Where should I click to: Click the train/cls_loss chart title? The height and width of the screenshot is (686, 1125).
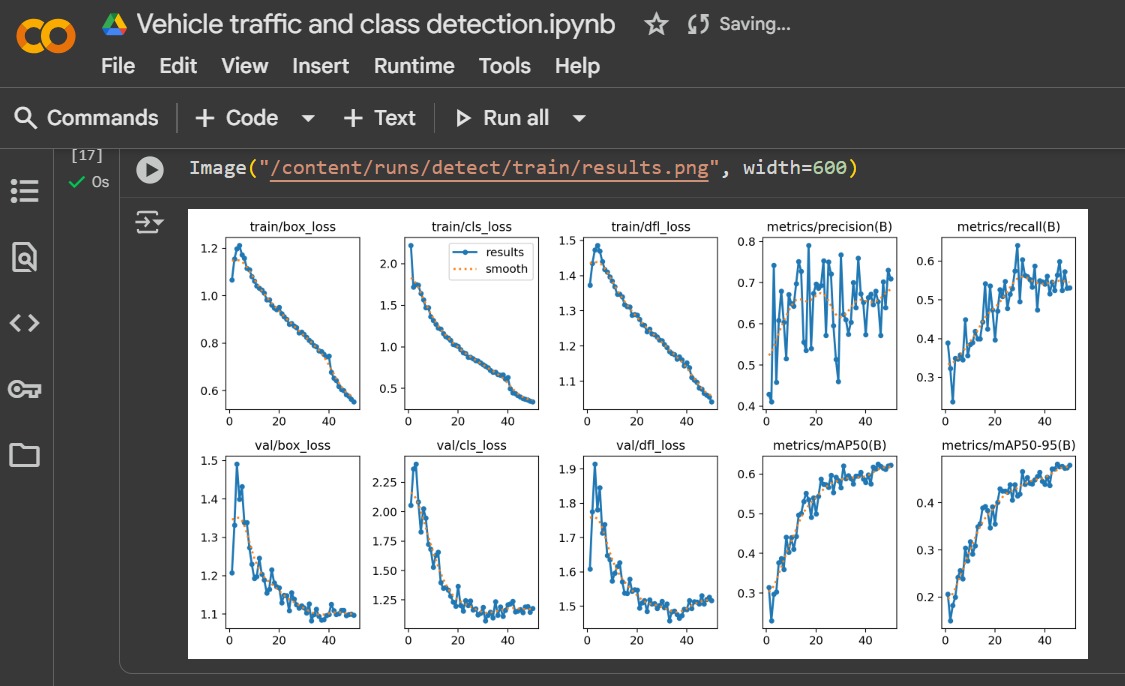[471, 227]
